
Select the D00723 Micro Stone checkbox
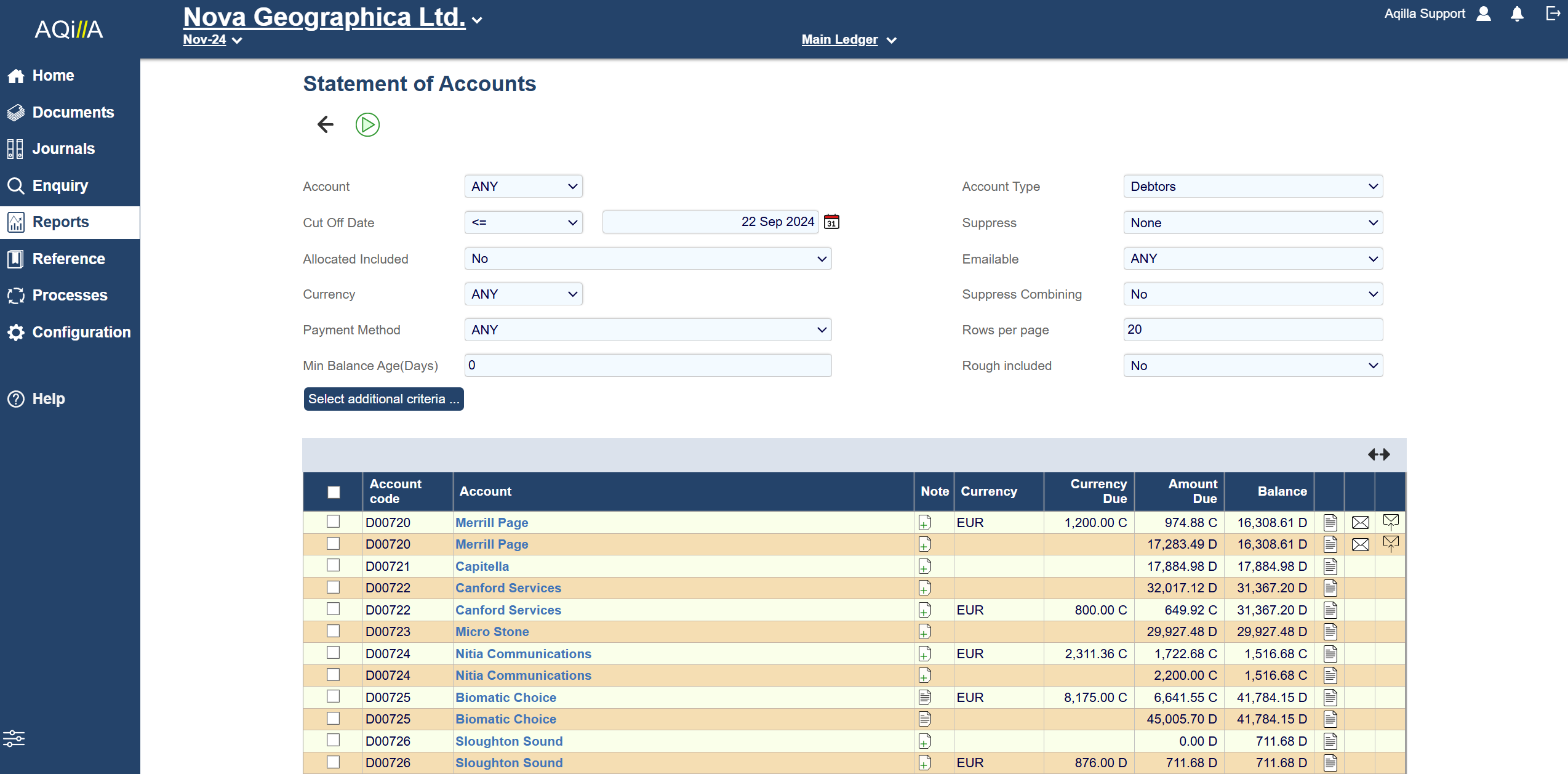[x=333, y=631]
